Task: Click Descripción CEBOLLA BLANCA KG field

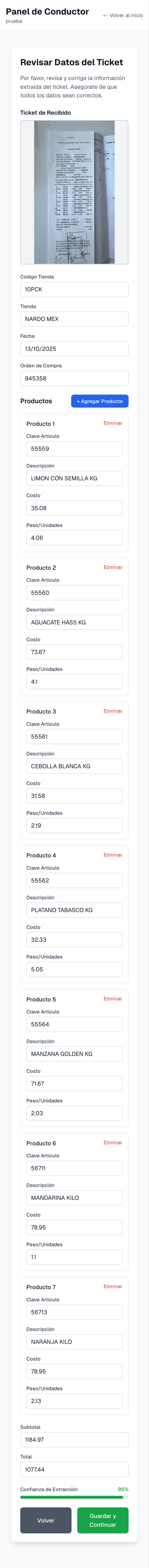Action: click(74, 766)
